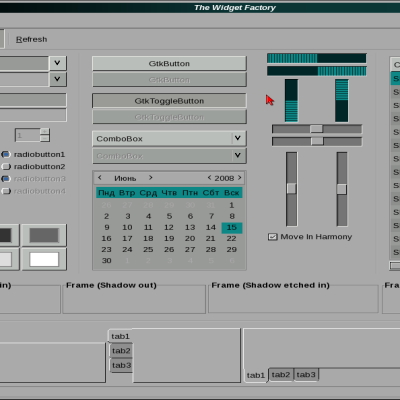Click the year 2008 in calendar header
400x400 pixels.
pyautogui.click(x=224, y=178)
